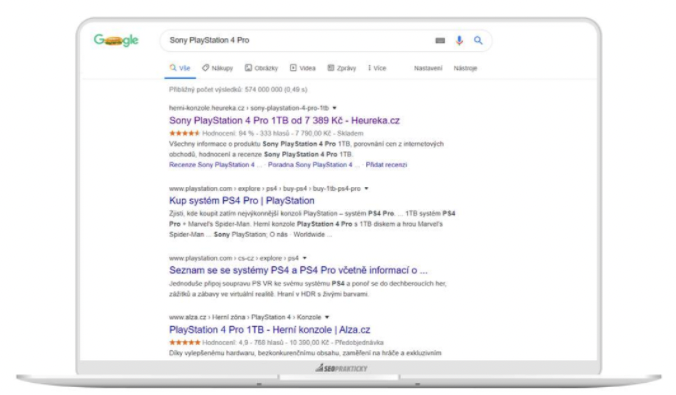Image resolution: width=676 pixels, height=395 pixels.
Task: Expand dropdown arrow next to buy-1tb-ps4-pro URL
Action: 366,188
